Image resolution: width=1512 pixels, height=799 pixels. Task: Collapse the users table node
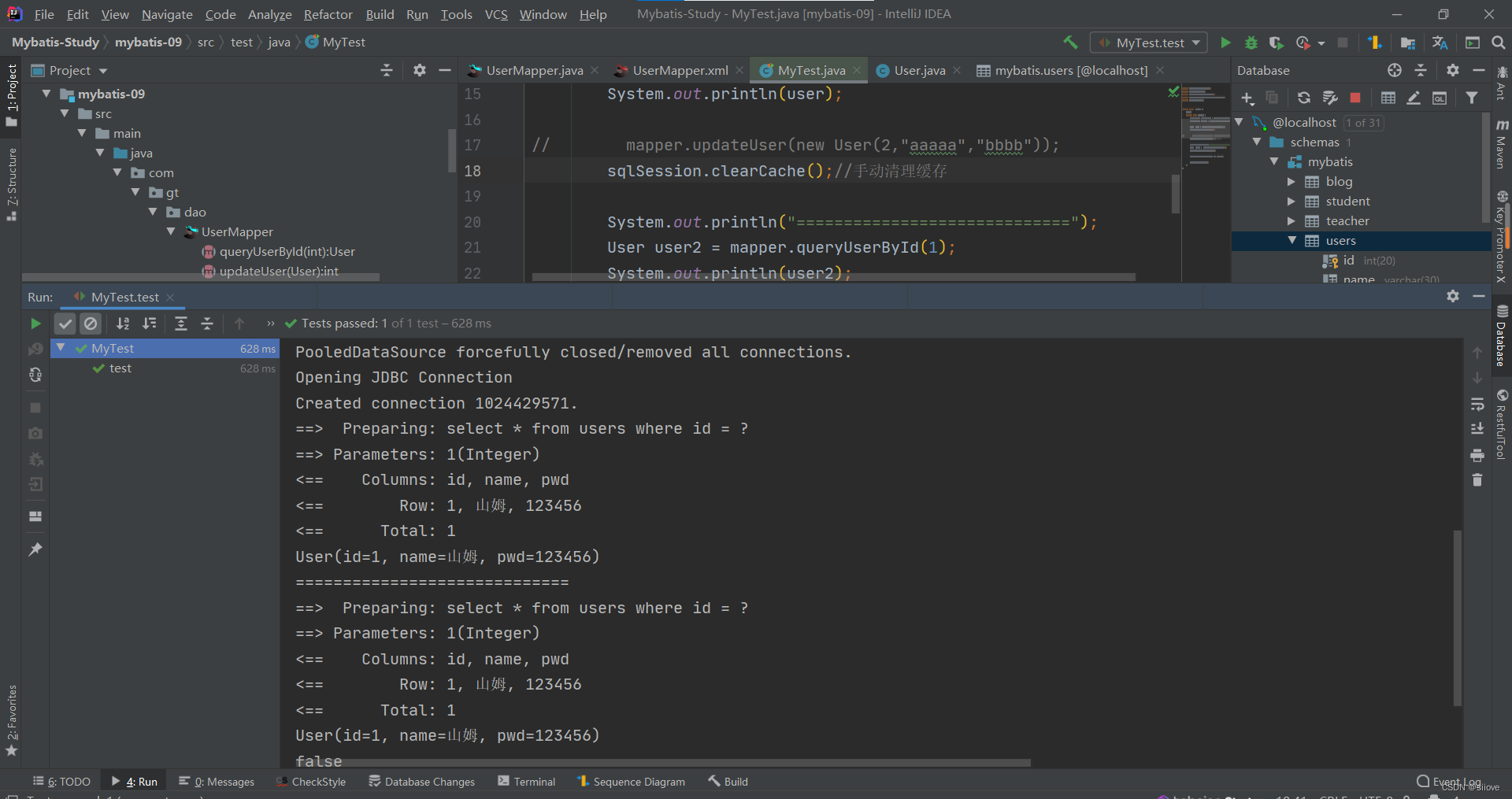point(1291,240)
